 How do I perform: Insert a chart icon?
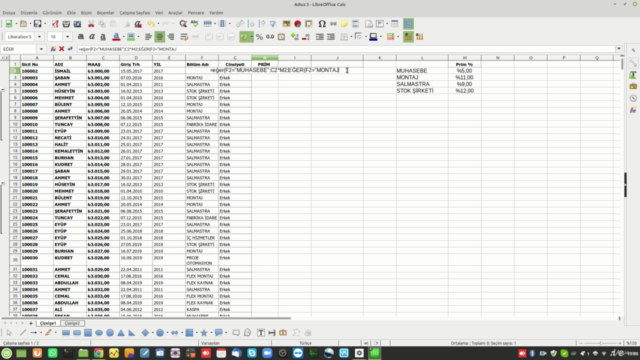point(298,24)
